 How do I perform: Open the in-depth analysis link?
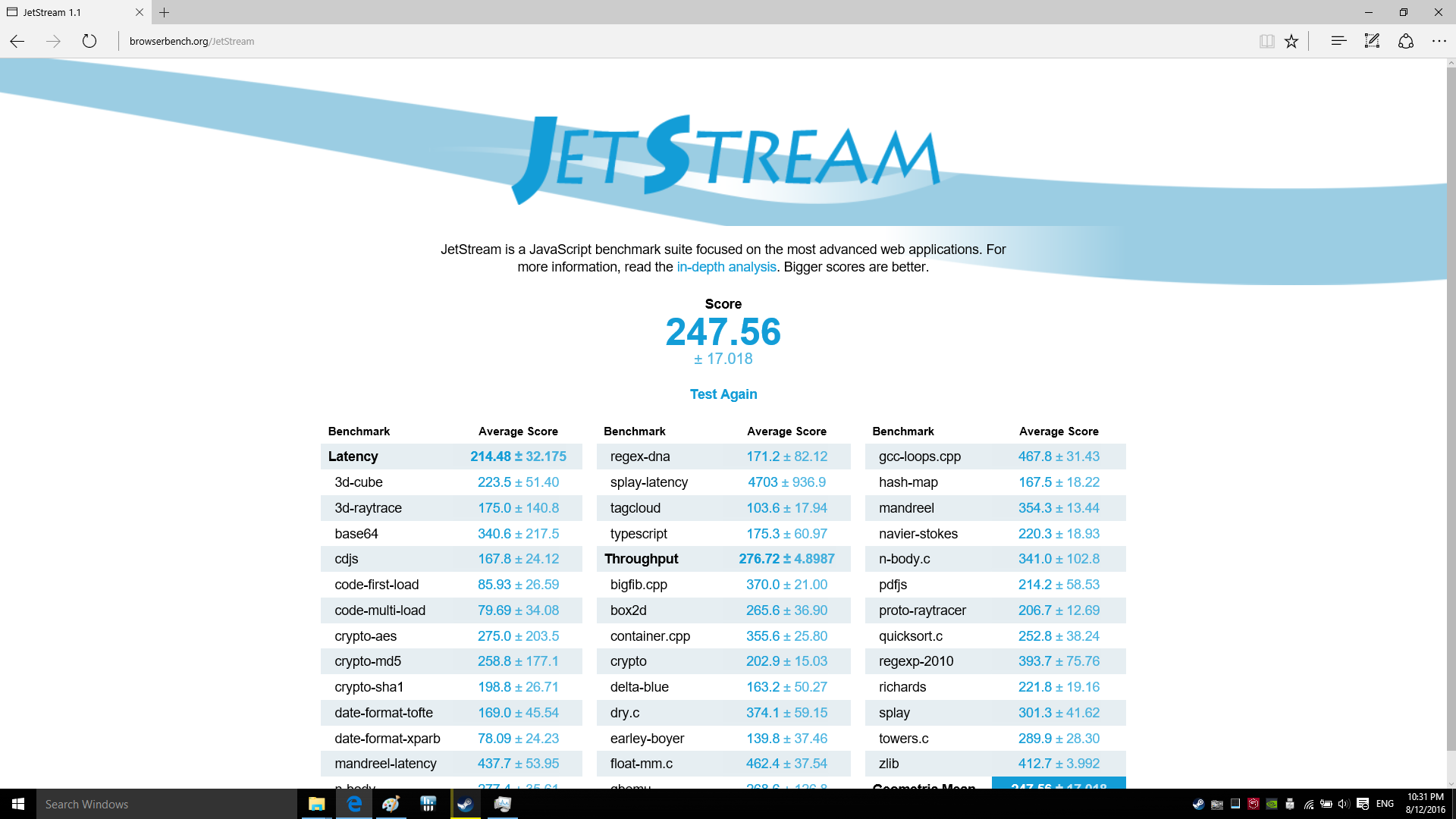point(726,267)
